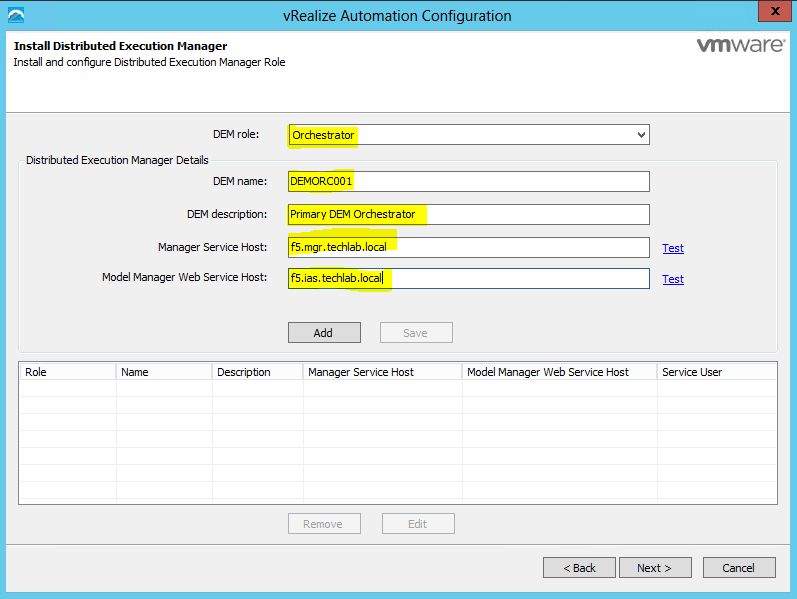Sort by Manager Service Host column header
The image size is (797, 599).
(x=382, y=372)
